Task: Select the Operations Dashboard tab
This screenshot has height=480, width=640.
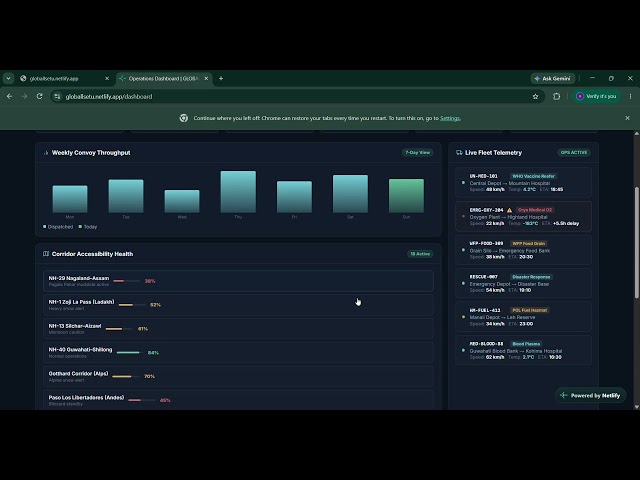Action: pyautogui.click(x=164, y=78)
